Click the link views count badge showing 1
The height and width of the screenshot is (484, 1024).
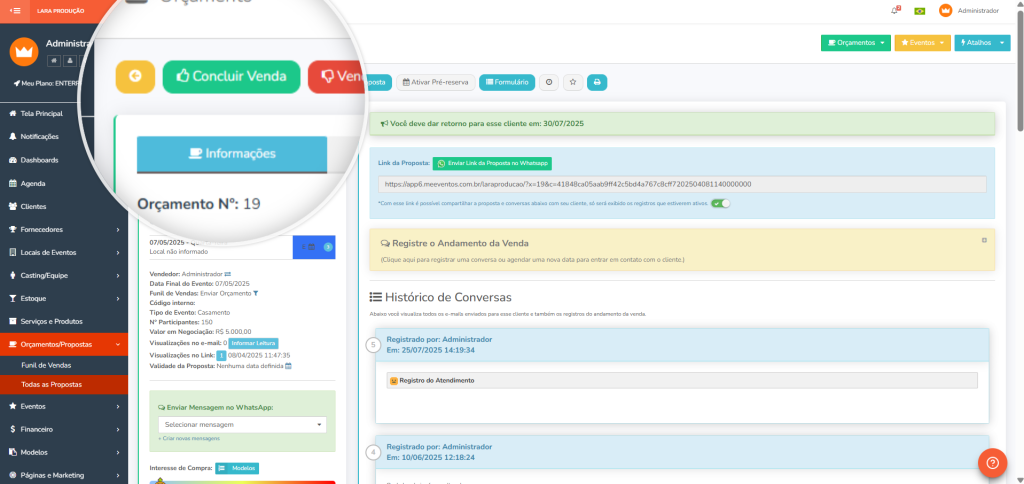(x=221, y=355)
